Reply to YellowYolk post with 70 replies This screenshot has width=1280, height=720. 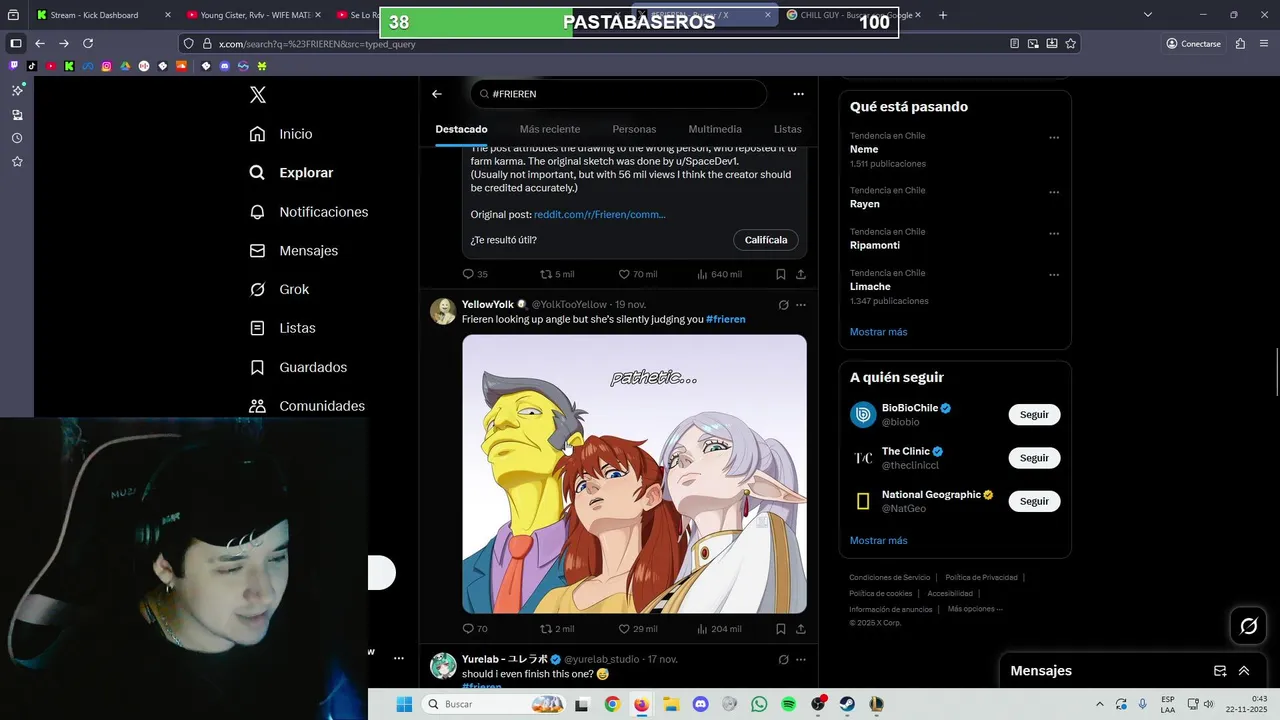tap(475, 629)
